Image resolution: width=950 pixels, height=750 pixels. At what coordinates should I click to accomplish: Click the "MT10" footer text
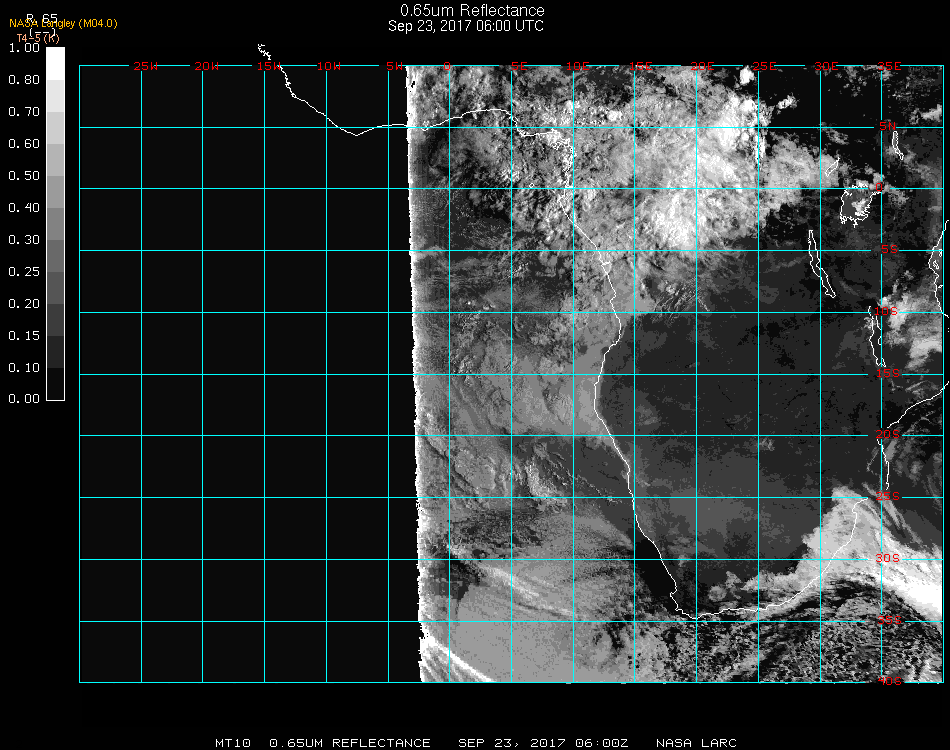click(233, 743)
